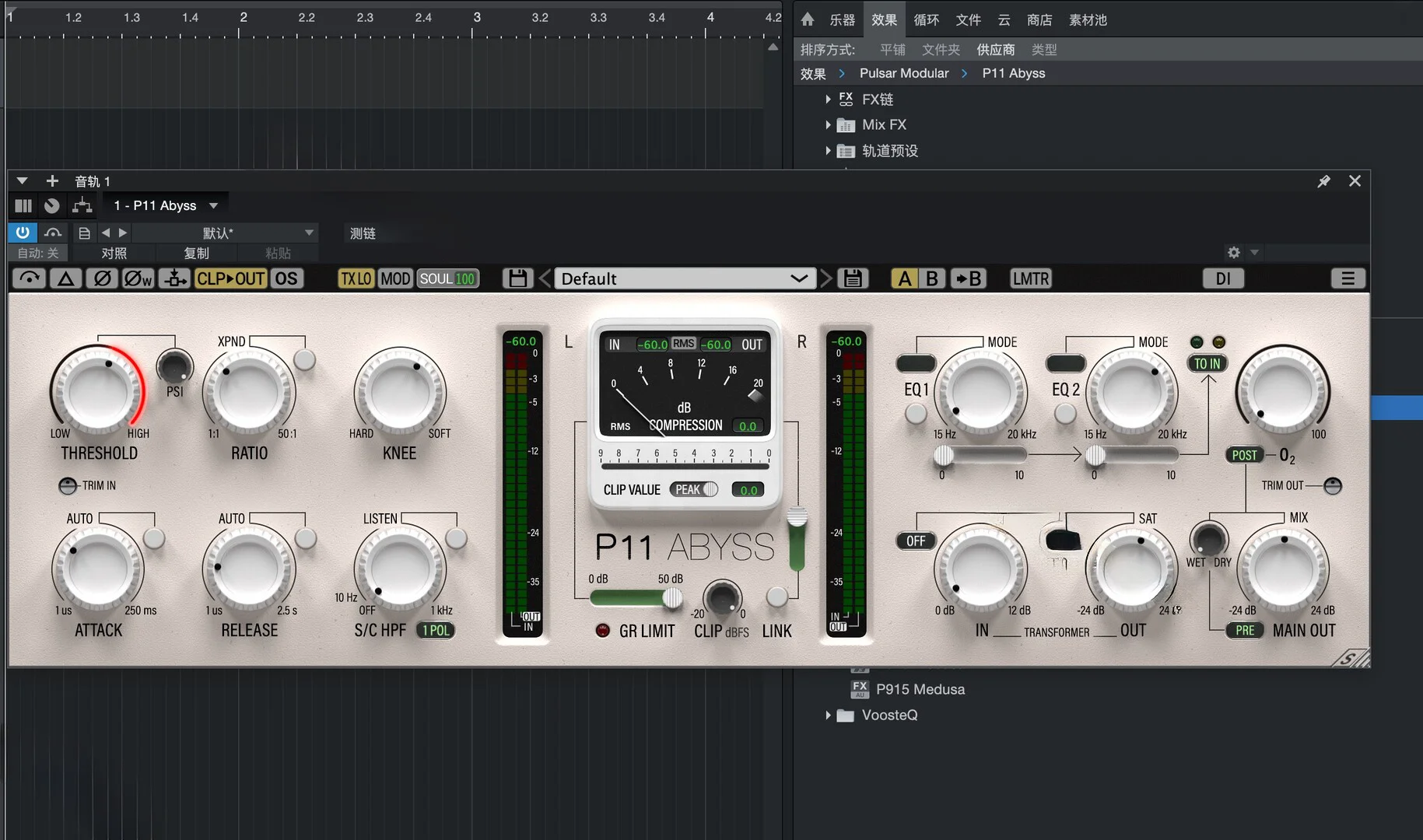The height and width of the screenshot is (840, 1423).
Task: Expand the Mix FX folder
Action: pos(828,124)
